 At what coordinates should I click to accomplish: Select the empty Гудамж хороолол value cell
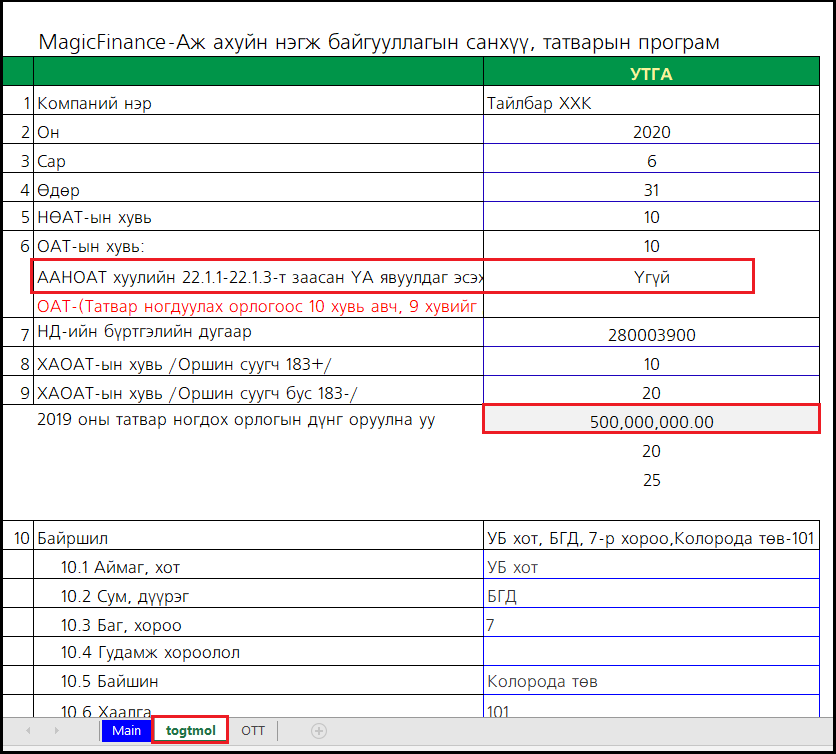click(x=651, y=653)
